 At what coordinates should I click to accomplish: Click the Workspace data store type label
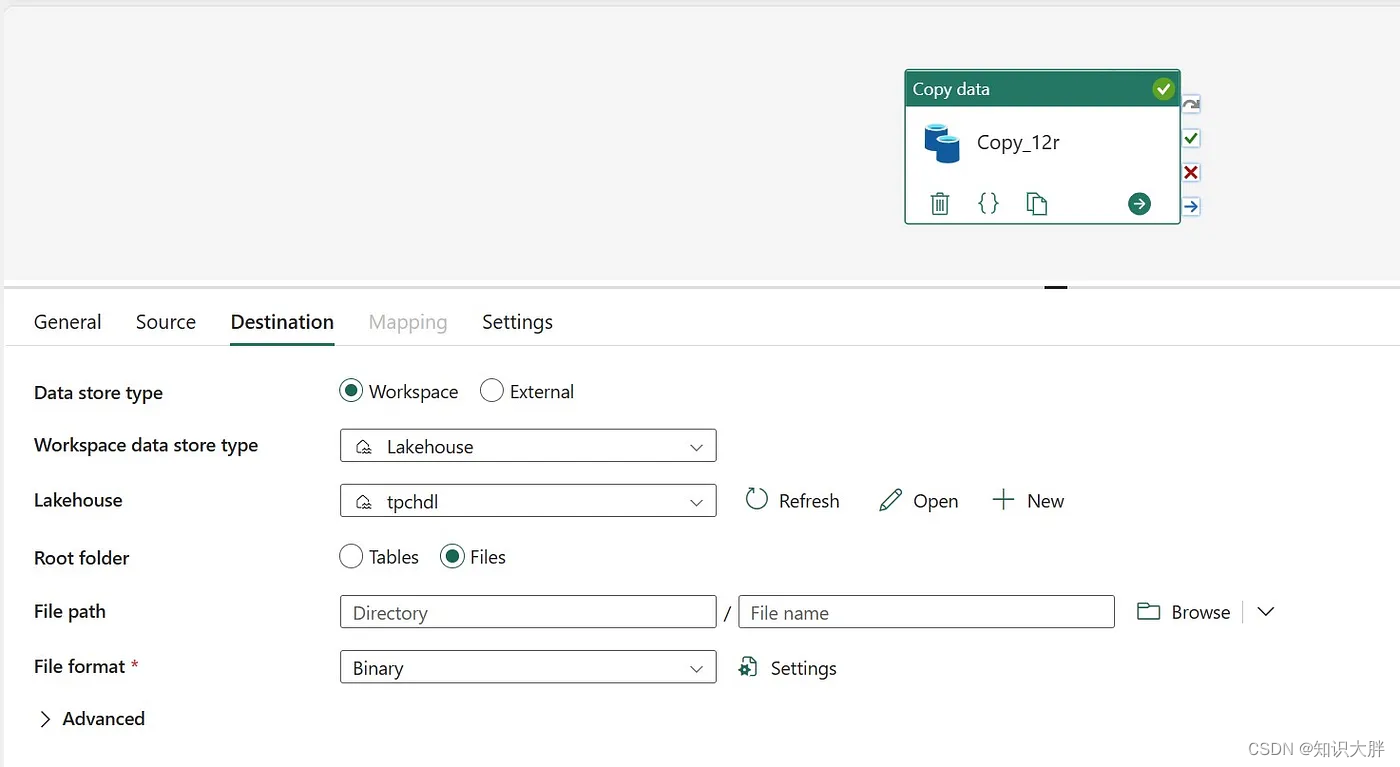click(x=146, y=445)
